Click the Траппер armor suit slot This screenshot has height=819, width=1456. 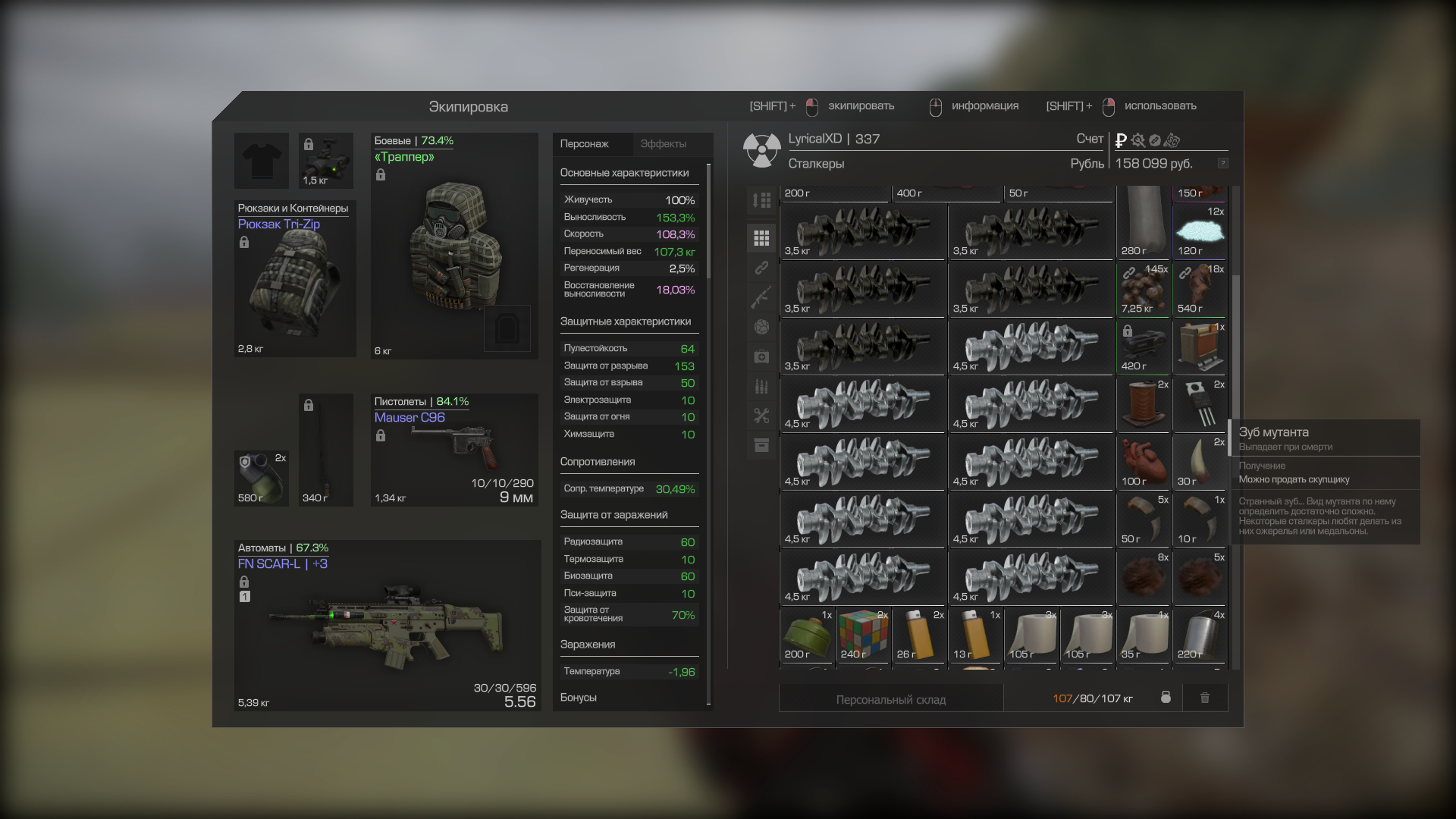tap(454, 246)
